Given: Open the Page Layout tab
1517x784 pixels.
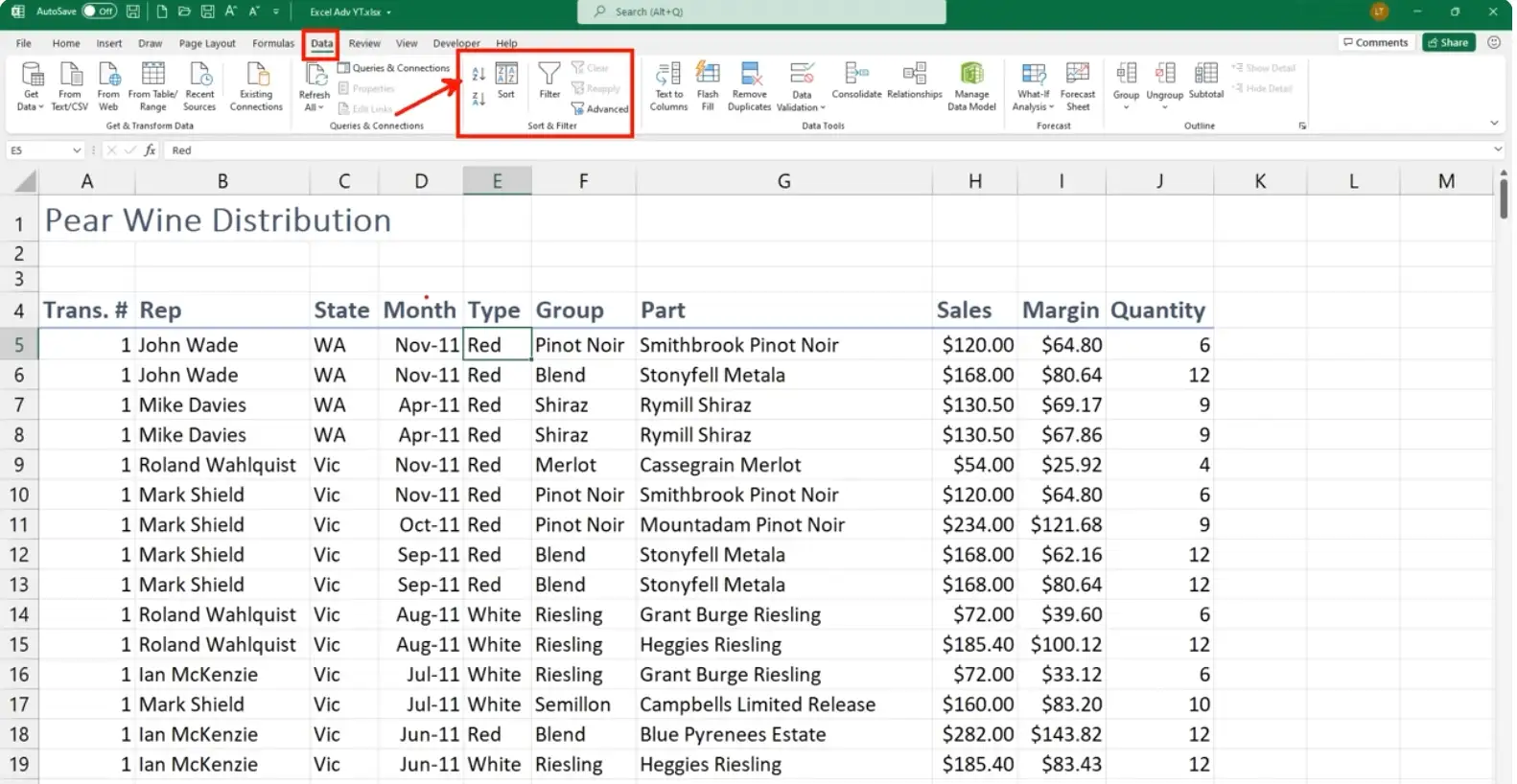Looking at the screenshot, I should (x=207, y=43).
